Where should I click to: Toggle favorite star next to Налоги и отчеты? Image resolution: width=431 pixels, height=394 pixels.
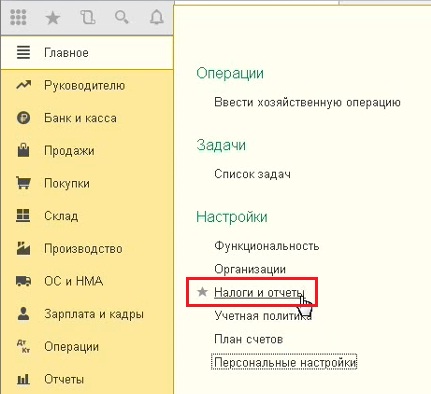tap(202, 292)
